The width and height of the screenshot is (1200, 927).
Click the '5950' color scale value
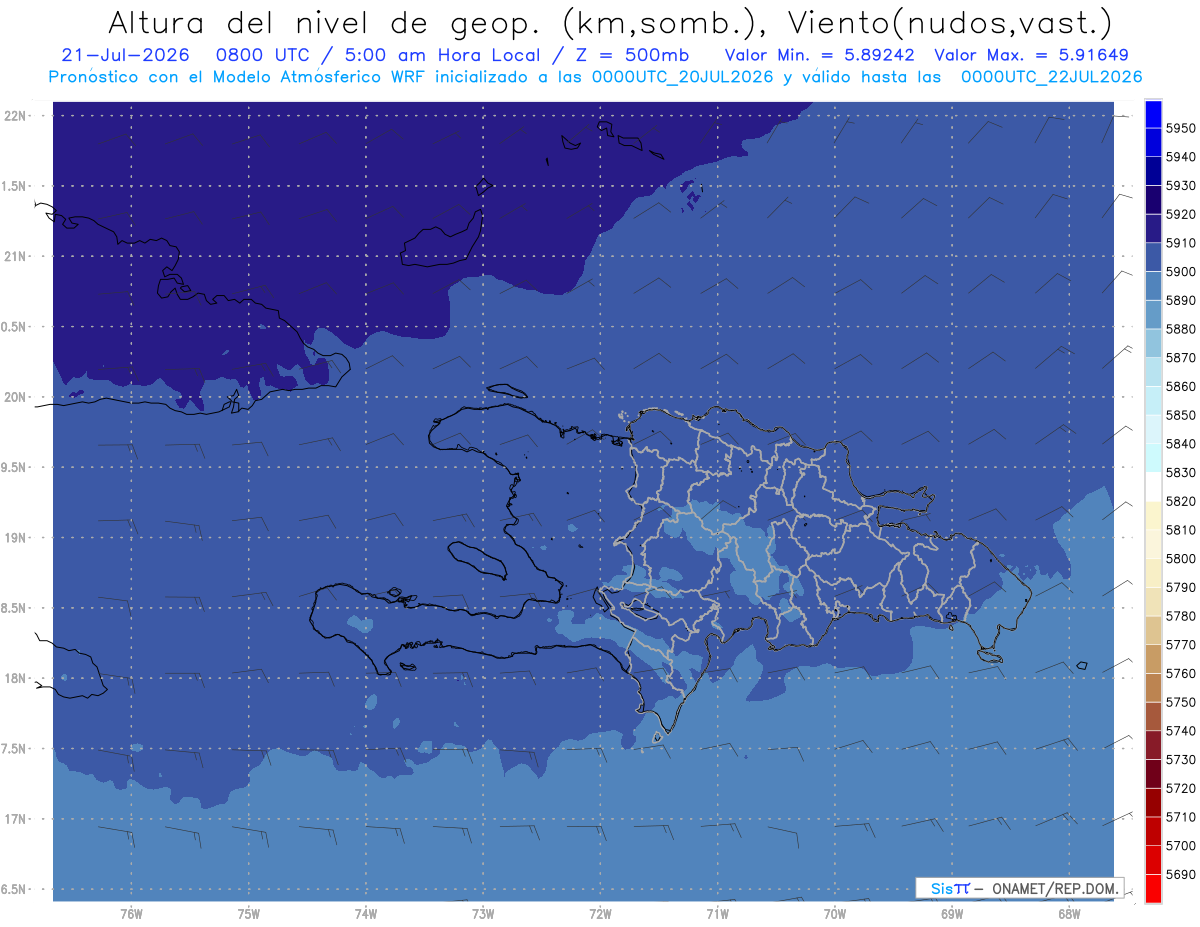click(1180, 128)
